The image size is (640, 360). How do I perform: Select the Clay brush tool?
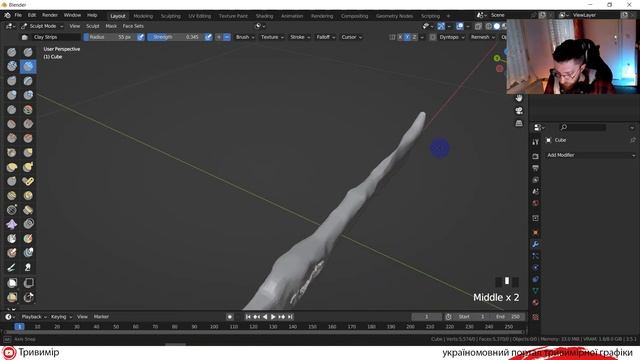[12, 66]
